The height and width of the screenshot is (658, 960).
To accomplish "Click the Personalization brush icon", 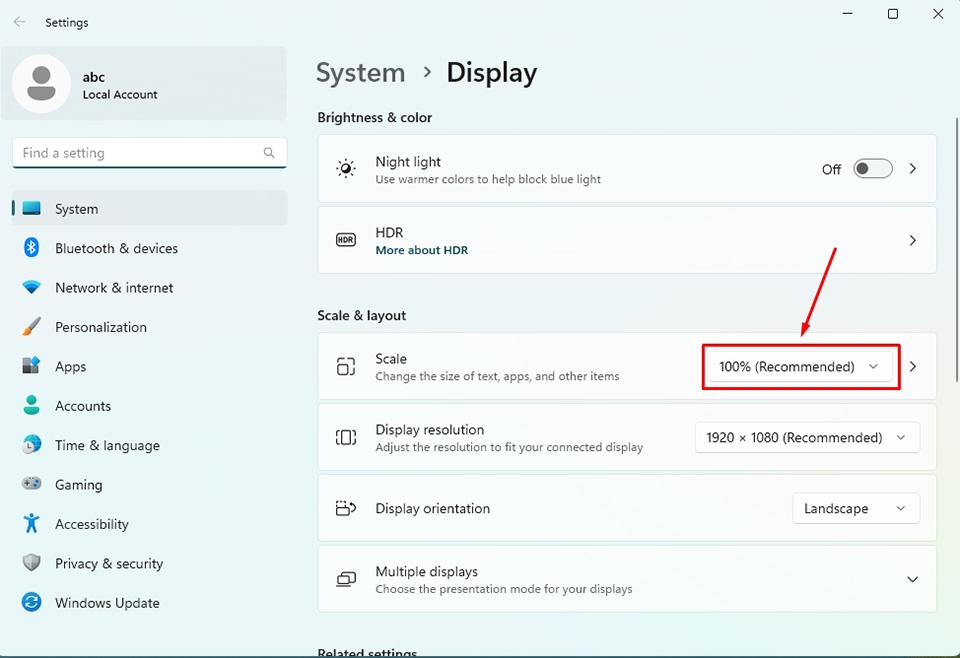I will point(31,327).
